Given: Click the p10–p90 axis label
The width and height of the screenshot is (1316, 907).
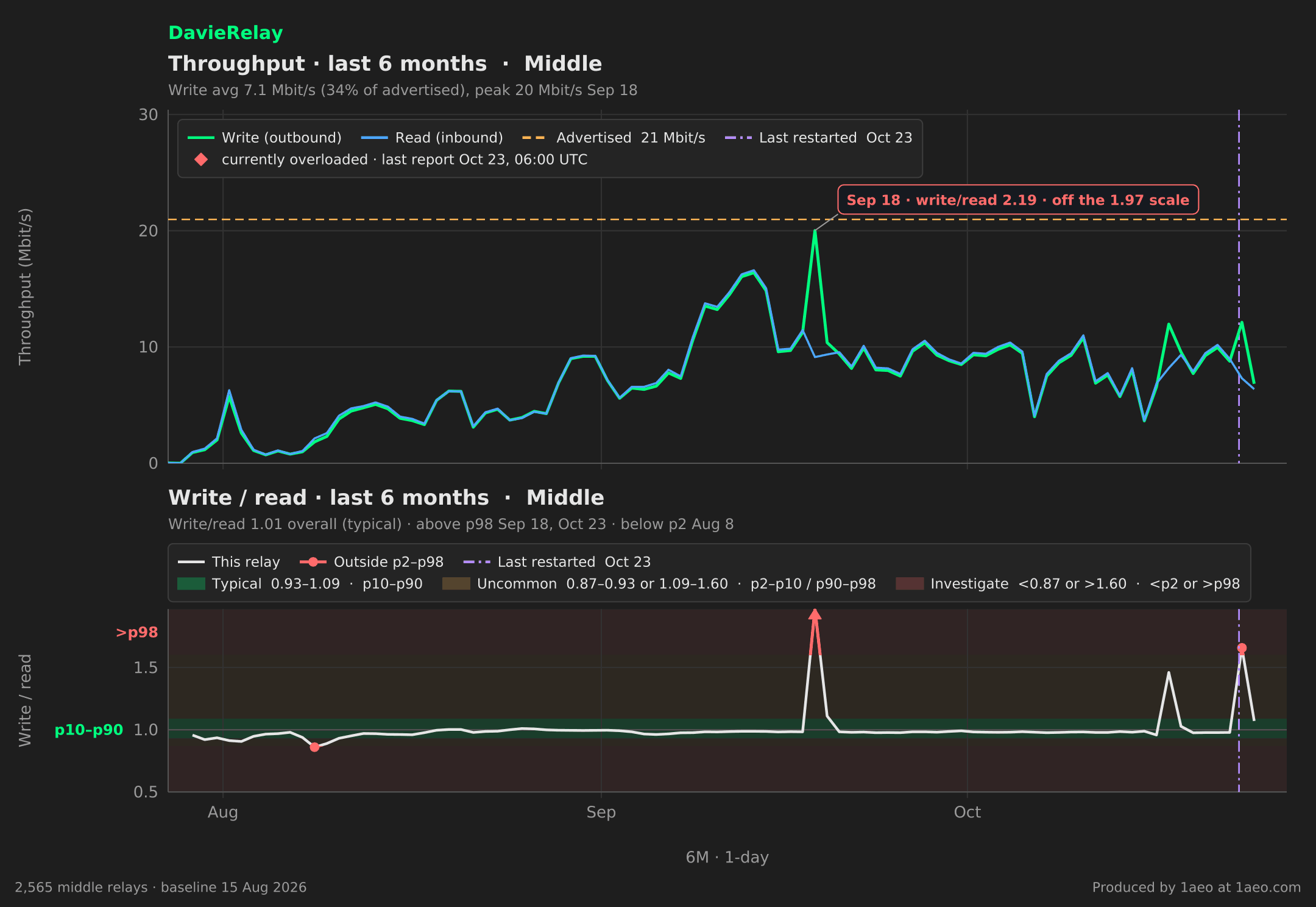Looking at the screenshot, I should [89, 730].
